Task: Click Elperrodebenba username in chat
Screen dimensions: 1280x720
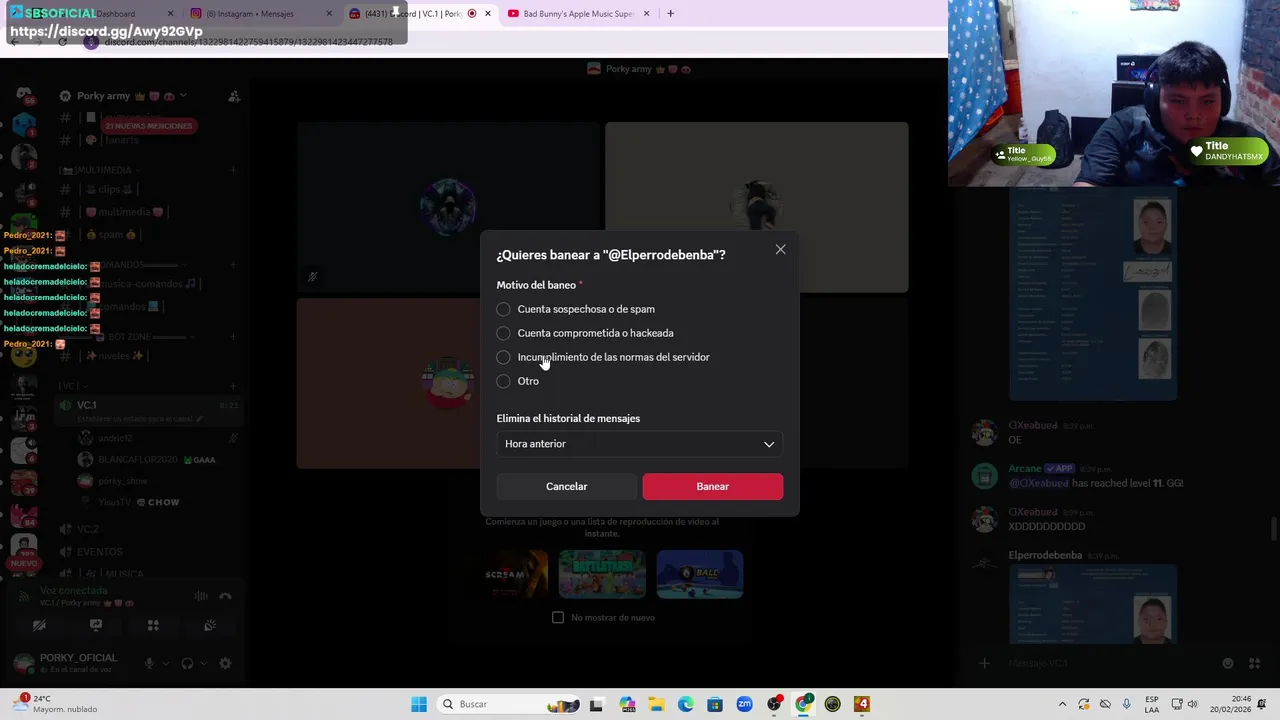Action: (1045, 555)
